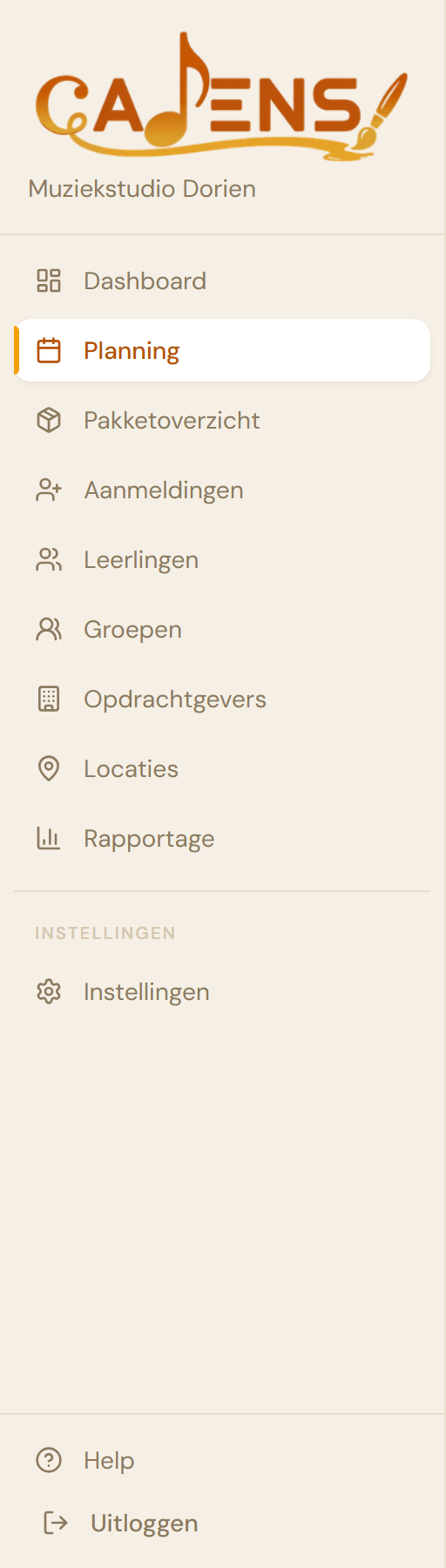The image size is (446, 1568).
Task: Click the Aanmeldingen add-user icon
Action: [x=49, y=490]
